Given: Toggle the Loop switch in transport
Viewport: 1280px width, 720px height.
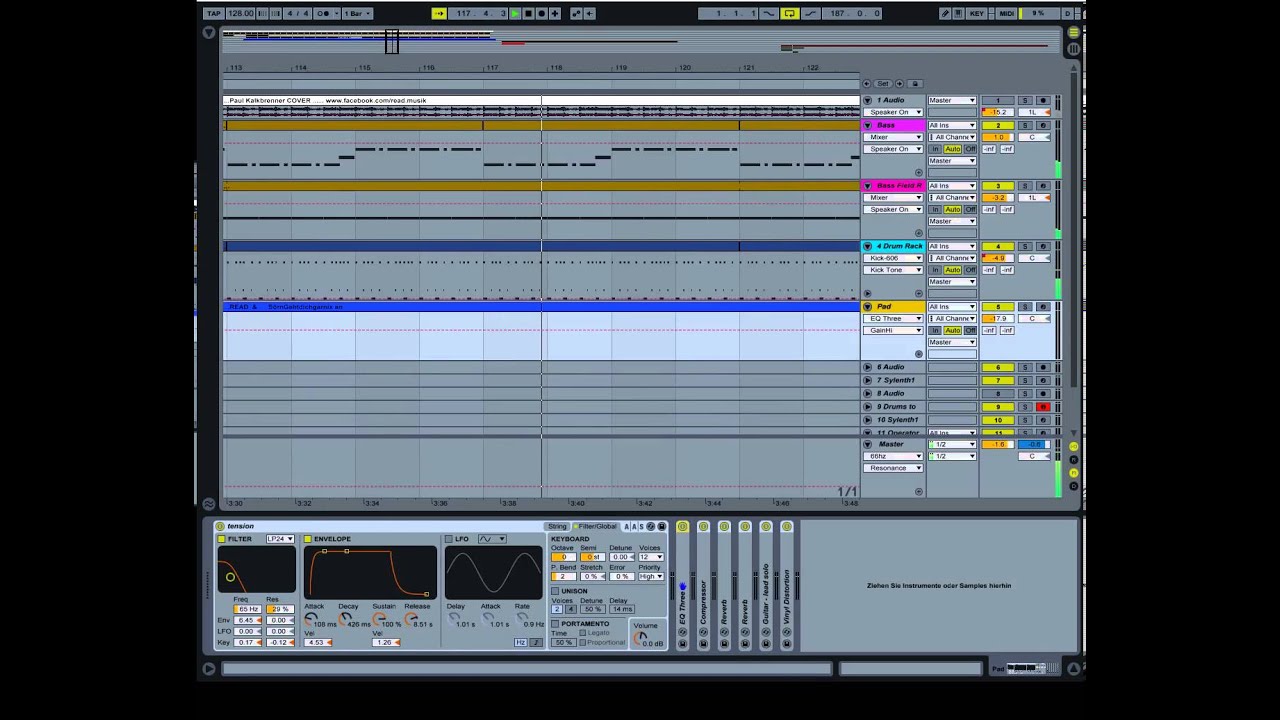Looking at the screenshot, I should click(790, 13).
